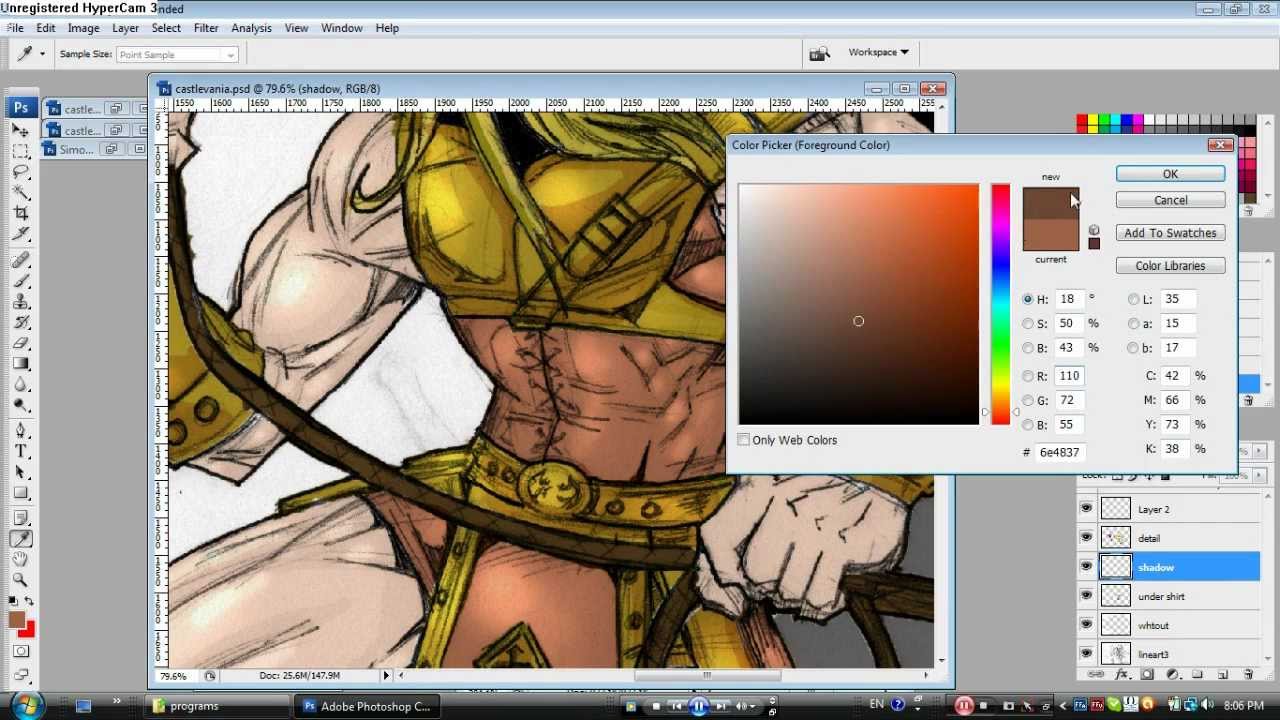Click the foreground color swatch in toolbox

click(17, 621)
